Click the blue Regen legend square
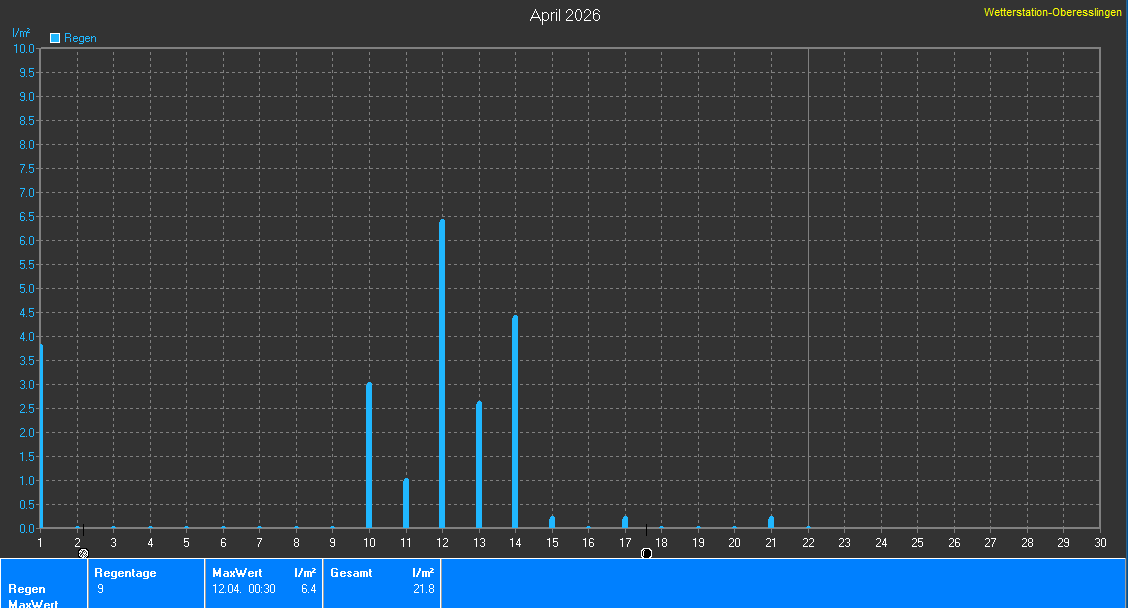Screen dimensions: 1128x608 (x=55, y=38)
